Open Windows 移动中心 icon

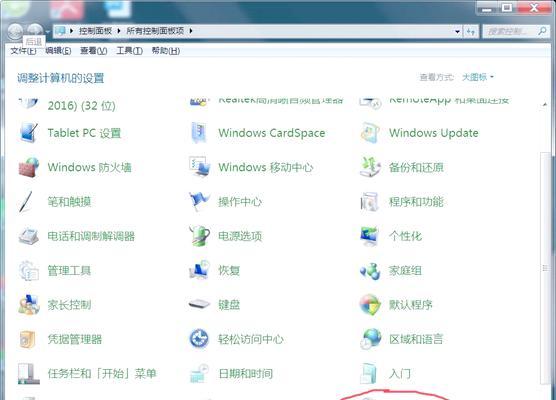(x=199, y=167)
